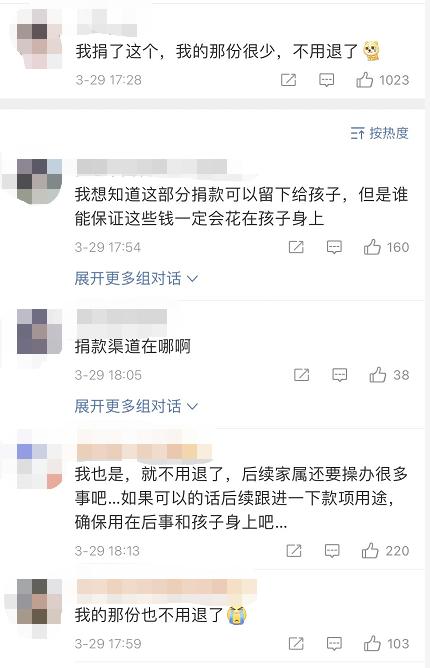
Task: Repost the 3-29 17:54 comment
Action: coord(296,247)
